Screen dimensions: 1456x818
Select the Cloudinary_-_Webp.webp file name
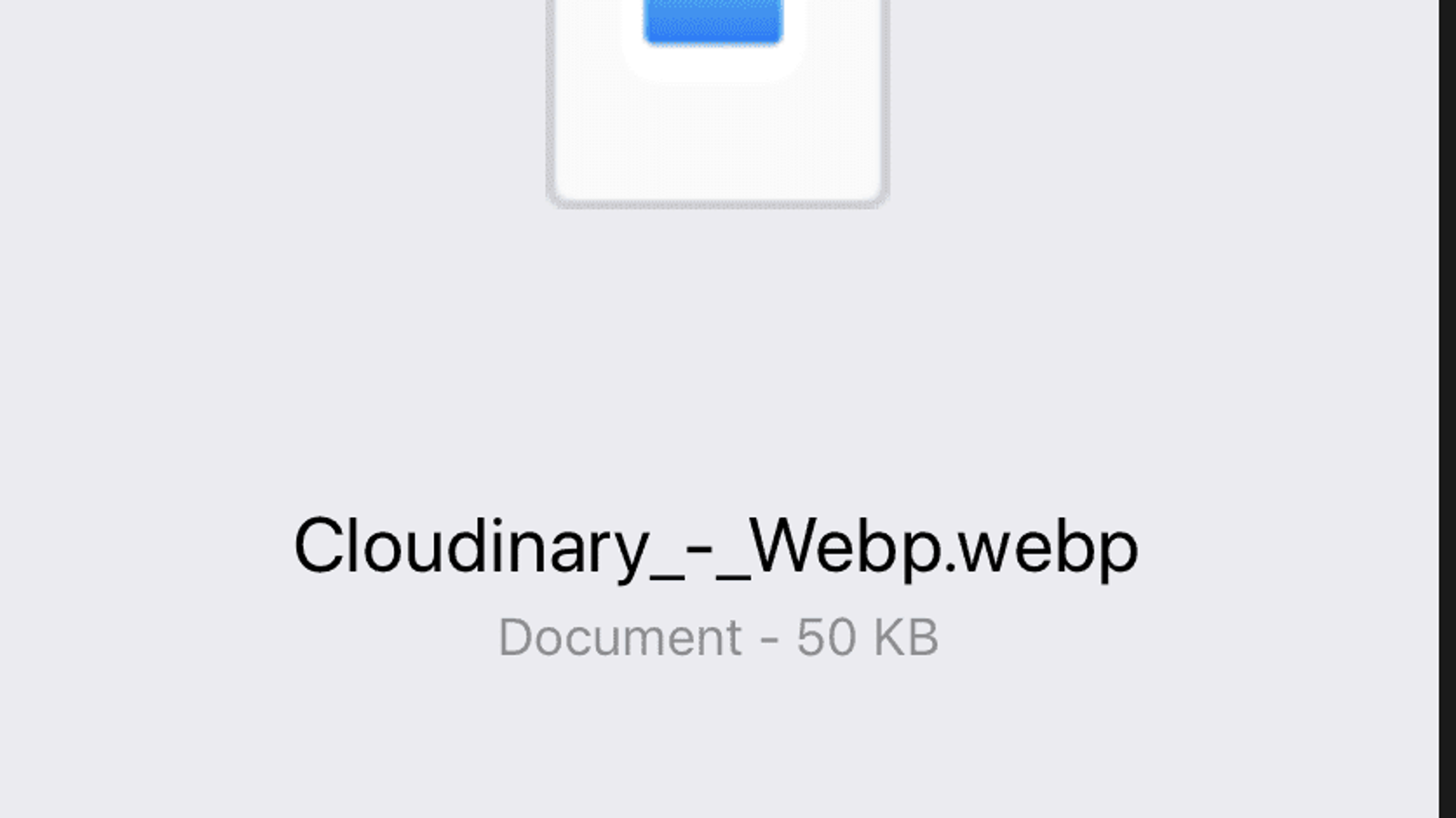716,547
